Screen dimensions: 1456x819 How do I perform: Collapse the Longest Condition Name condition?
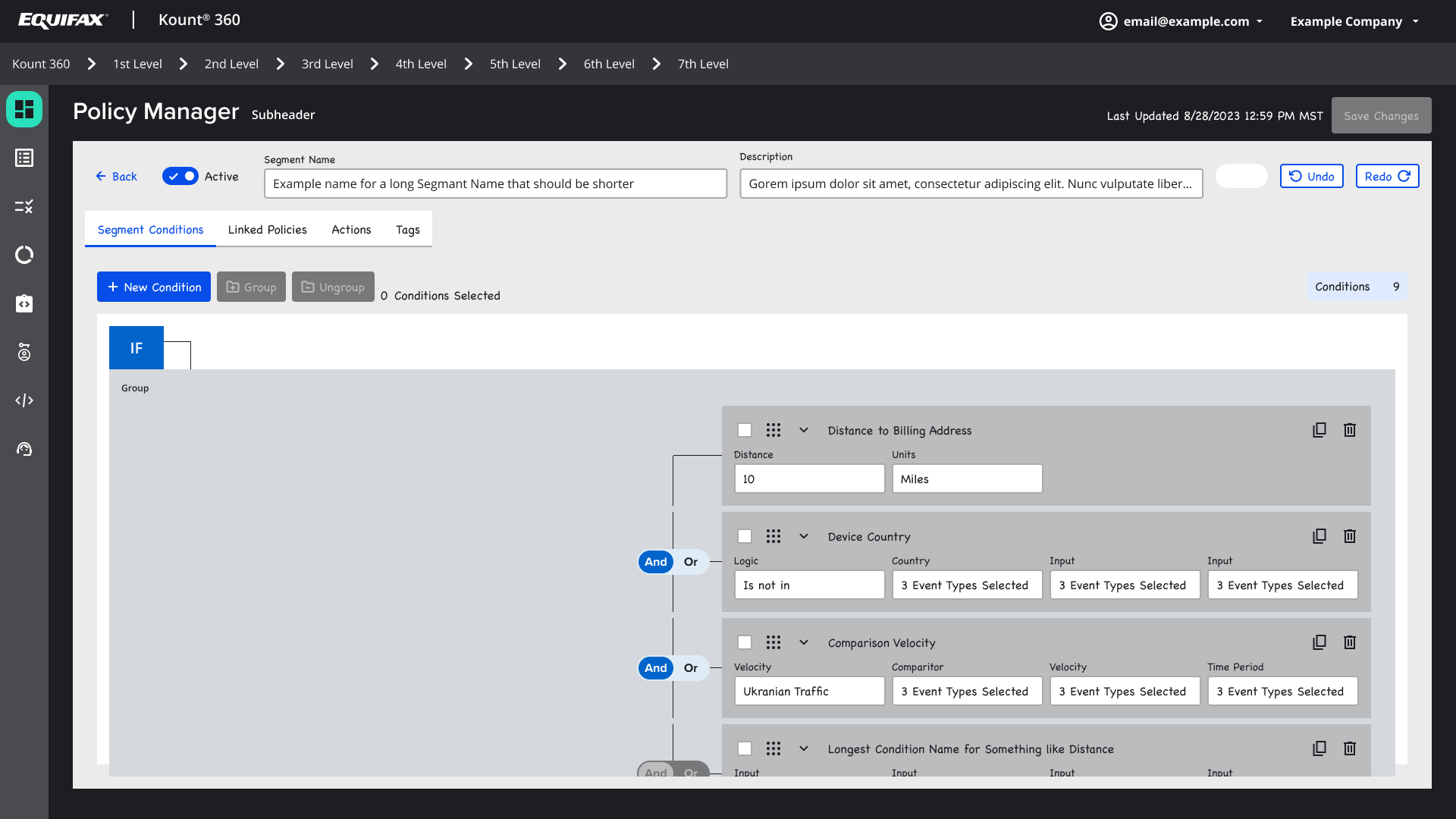pos(804,748)
